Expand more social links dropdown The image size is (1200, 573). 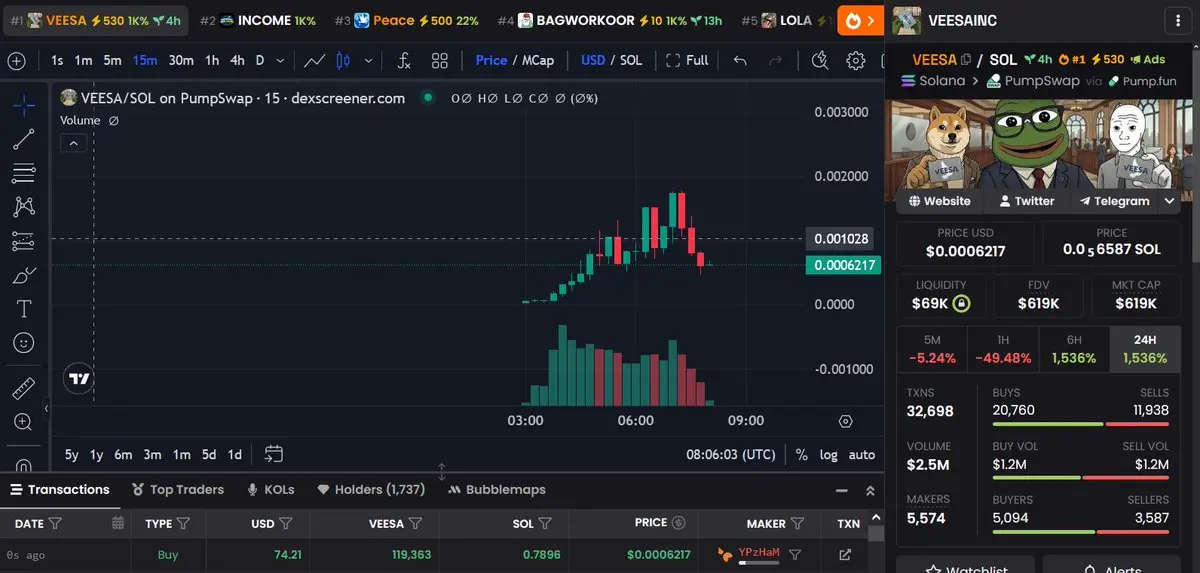1169,201
